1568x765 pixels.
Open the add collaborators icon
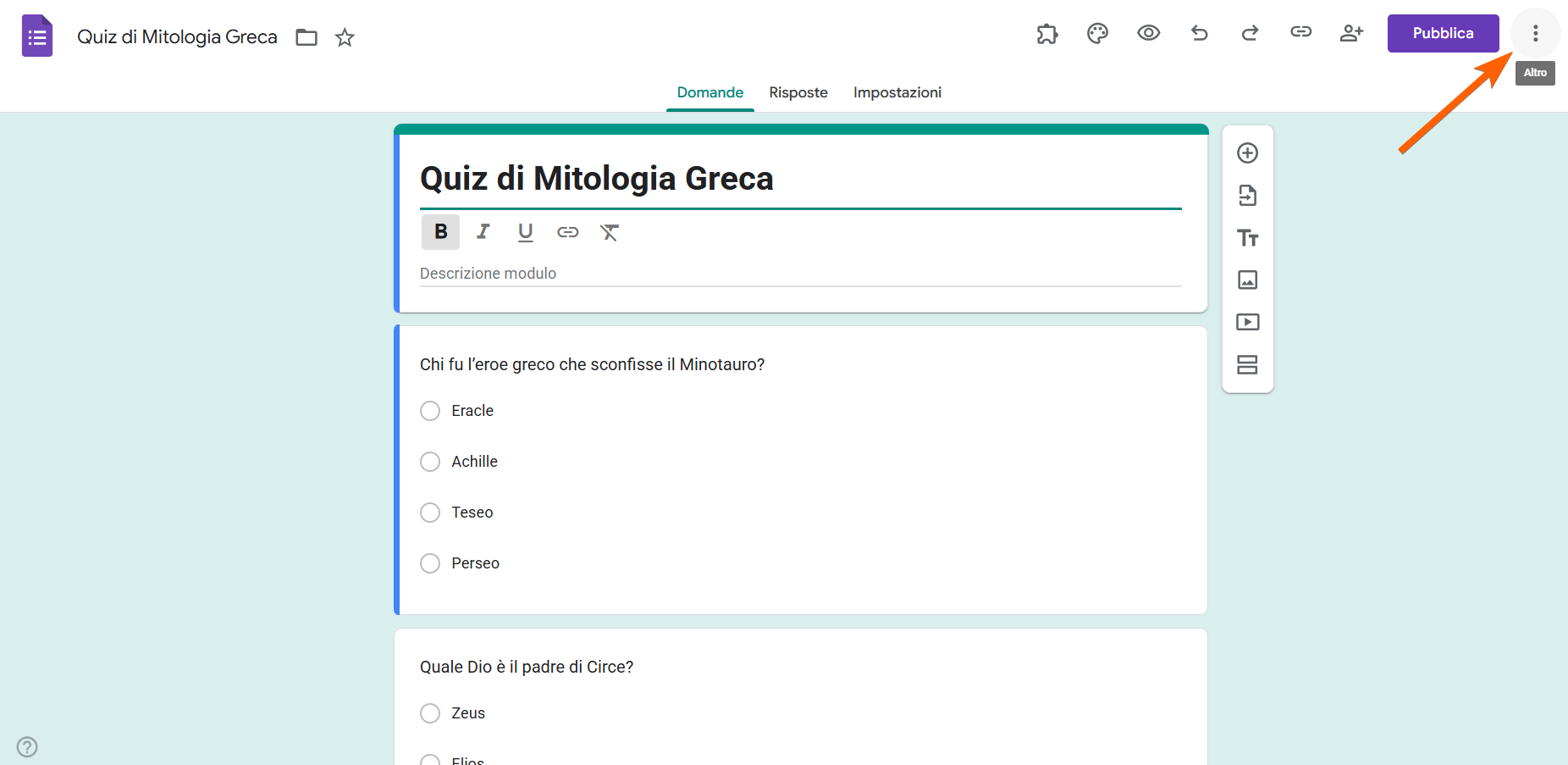[1351, 34]
